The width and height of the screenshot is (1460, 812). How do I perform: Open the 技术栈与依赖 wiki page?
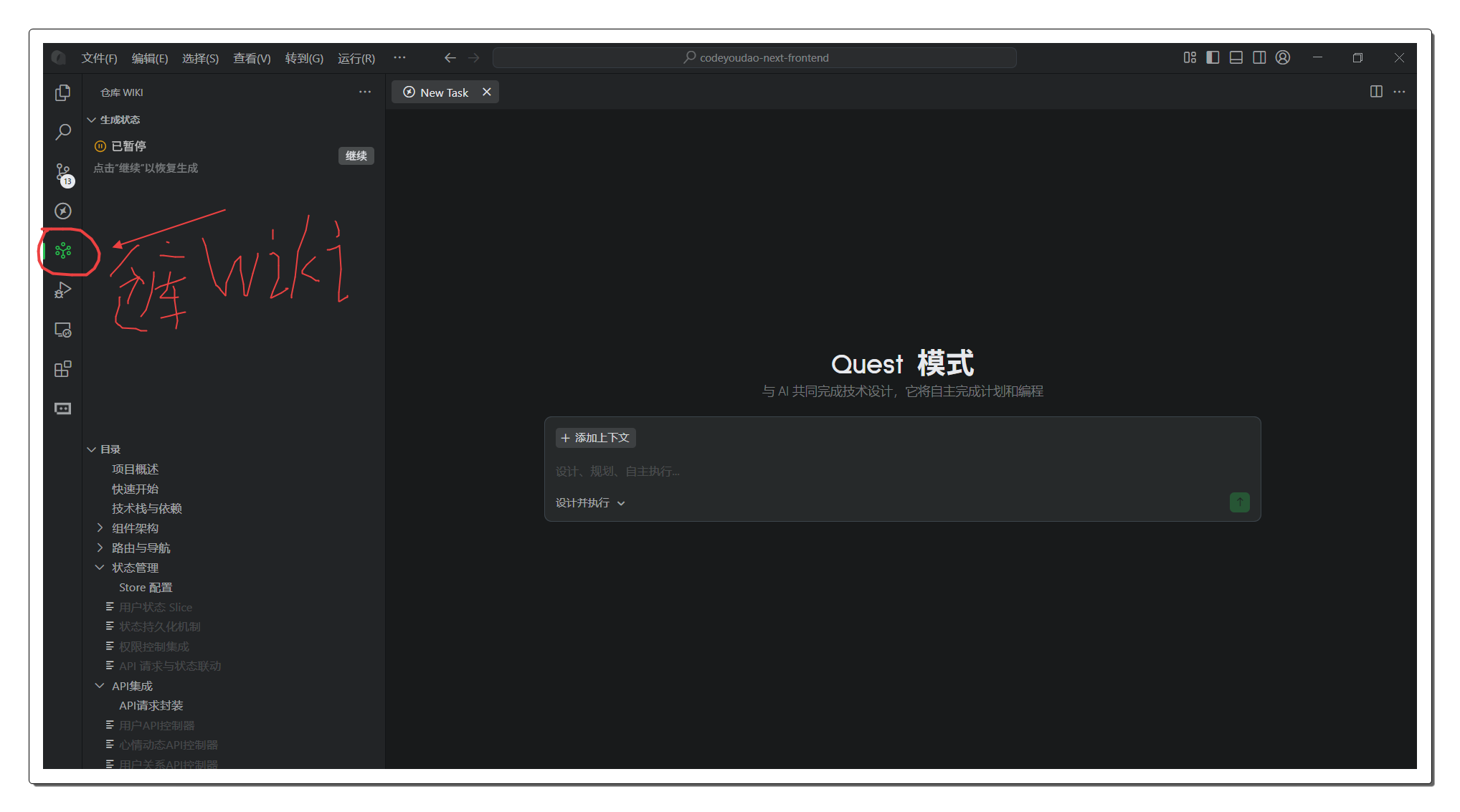(x=146, y=508)
